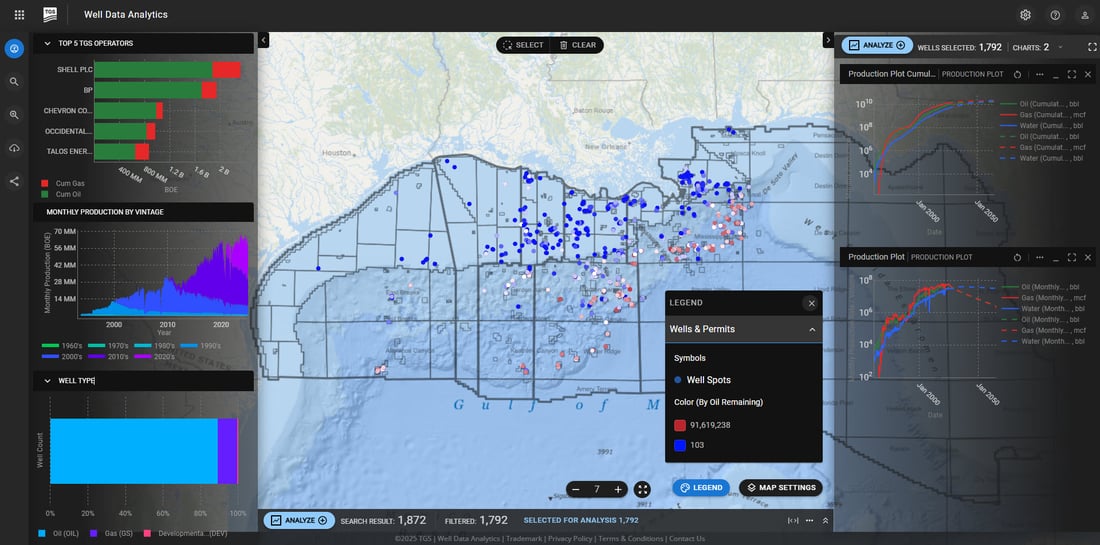Click the fit-to-extent map icon
The width and height of the screenshot is (1100, 545).
pos(642,489)
